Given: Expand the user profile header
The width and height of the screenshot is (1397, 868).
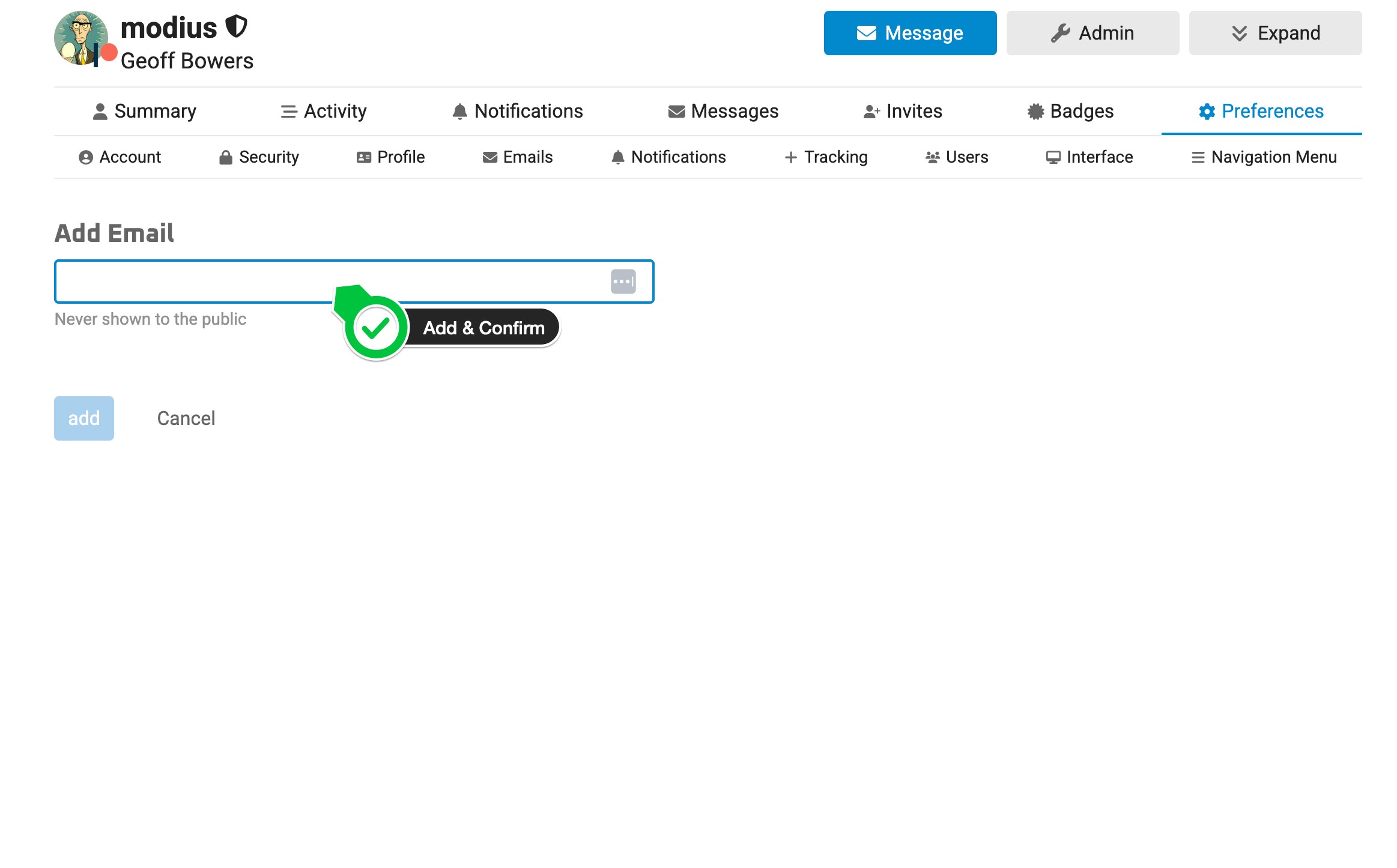Looking at the screenshot, I should [x=1275, y=33].
